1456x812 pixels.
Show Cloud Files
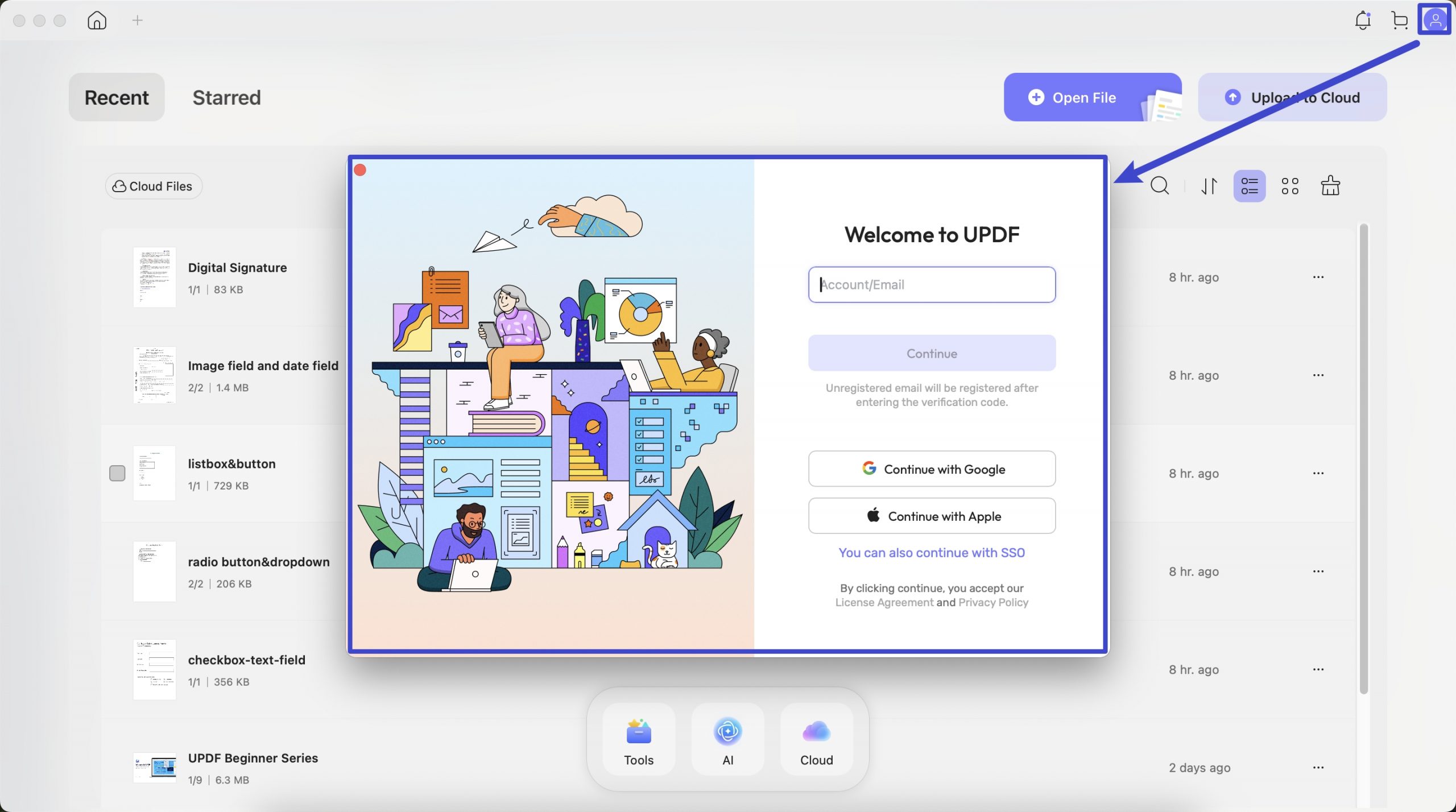[154, 186]
